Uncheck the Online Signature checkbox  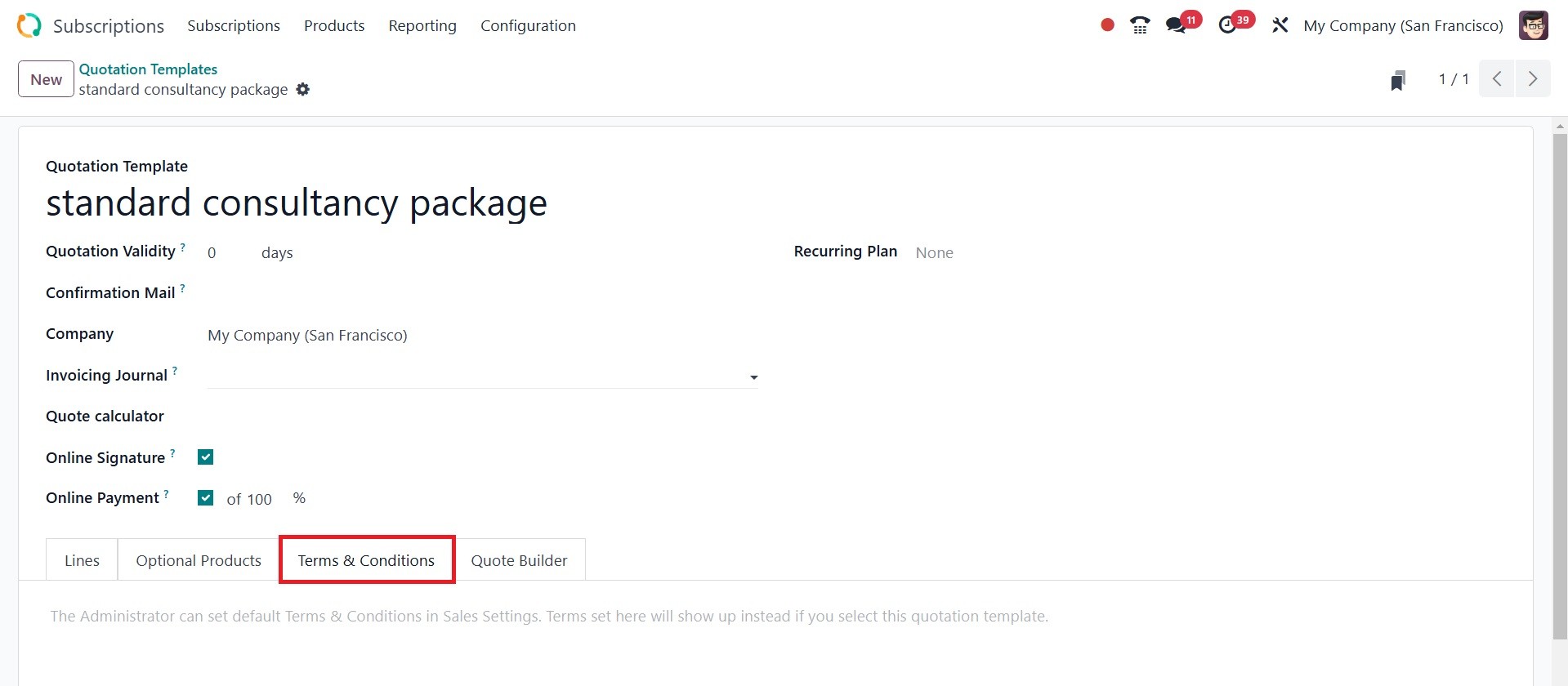[x=206, y=457]
